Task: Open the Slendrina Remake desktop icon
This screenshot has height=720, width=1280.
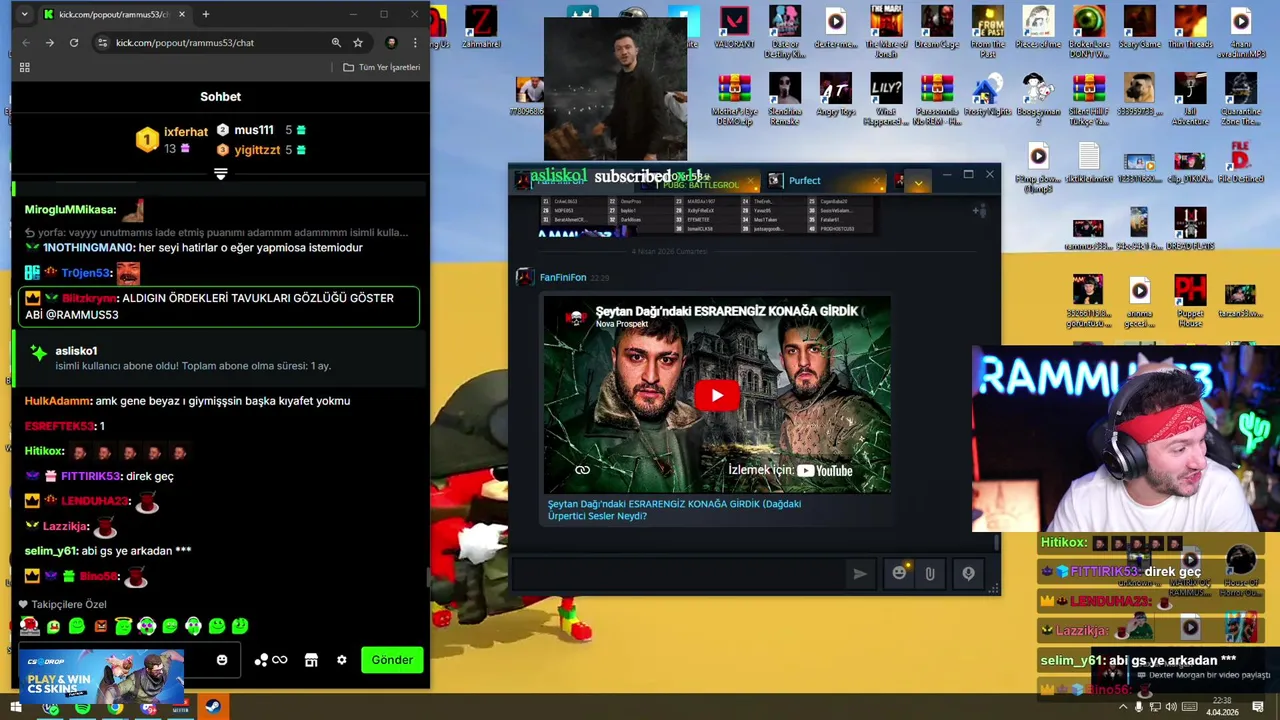Action: click(x=785, y=99)
